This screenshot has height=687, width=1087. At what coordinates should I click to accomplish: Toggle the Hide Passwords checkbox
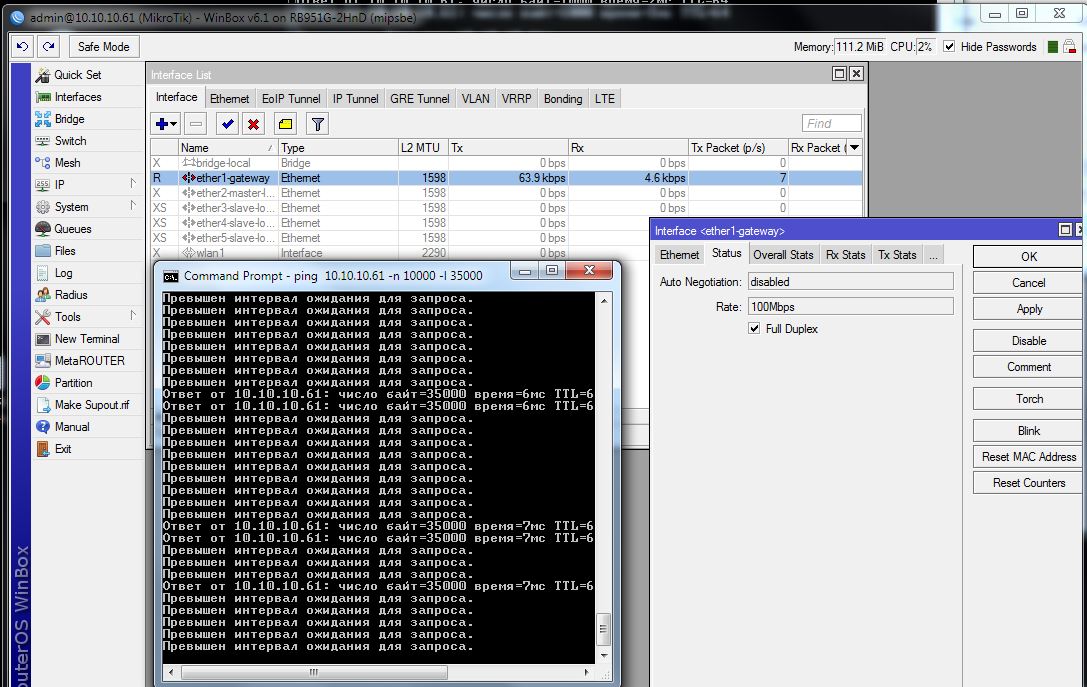[948, 47]
